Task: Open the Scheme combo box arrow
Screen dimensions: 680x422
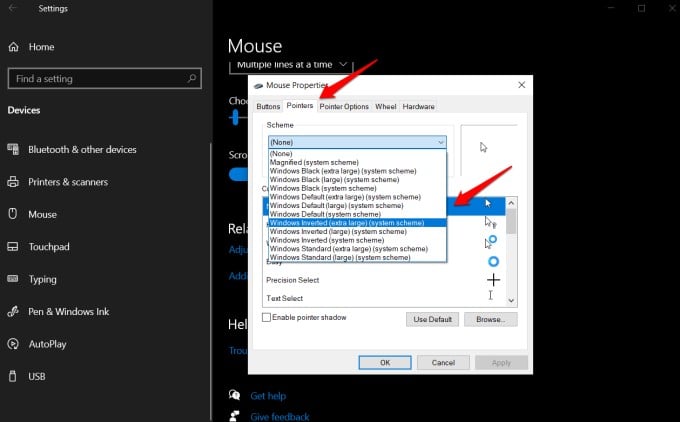Action: click(441, 142)
